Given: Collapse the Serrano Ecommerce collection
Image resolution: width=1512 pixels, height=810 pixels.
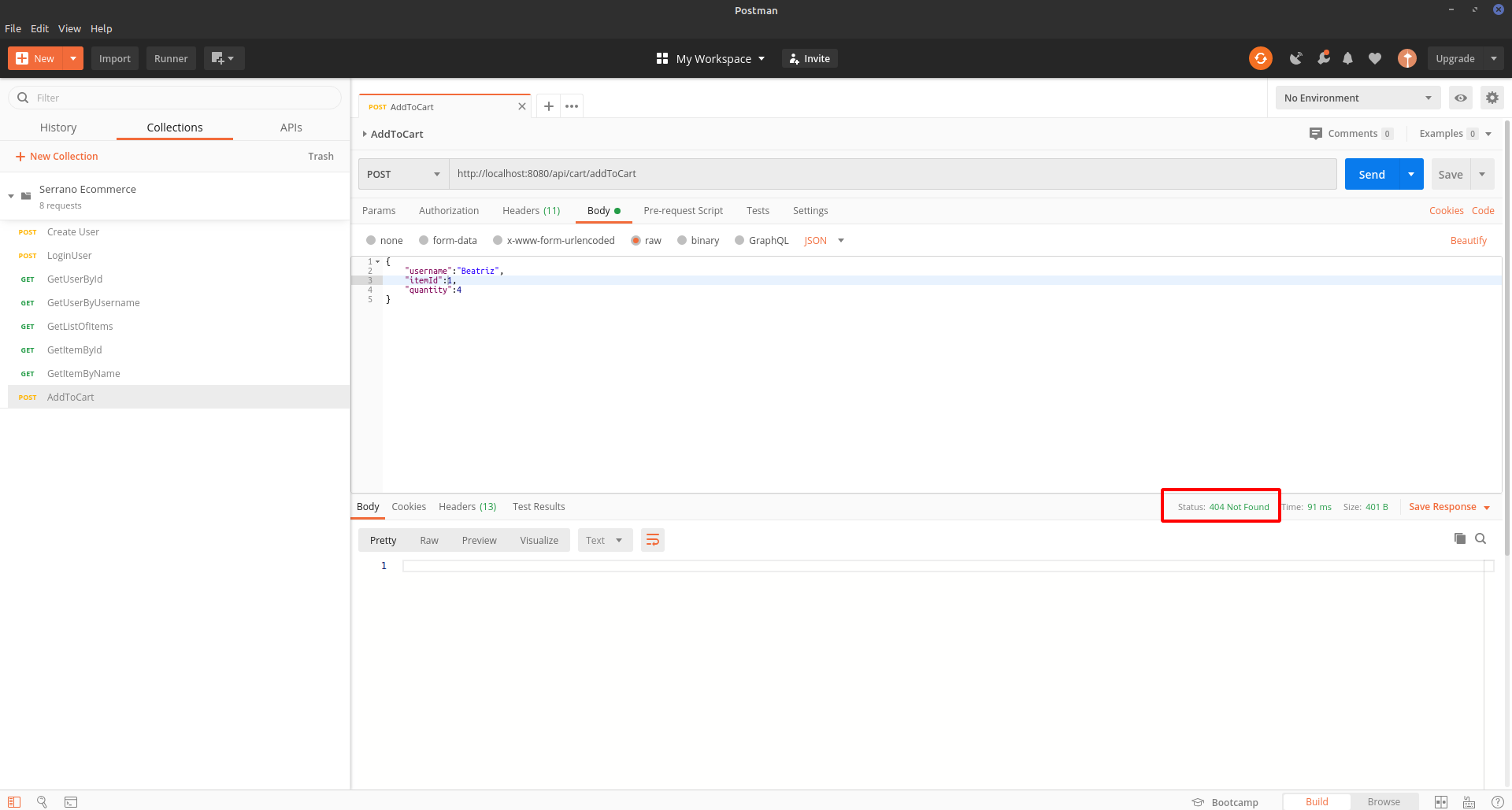Looking at the screenshot, I should coord(11,195).
